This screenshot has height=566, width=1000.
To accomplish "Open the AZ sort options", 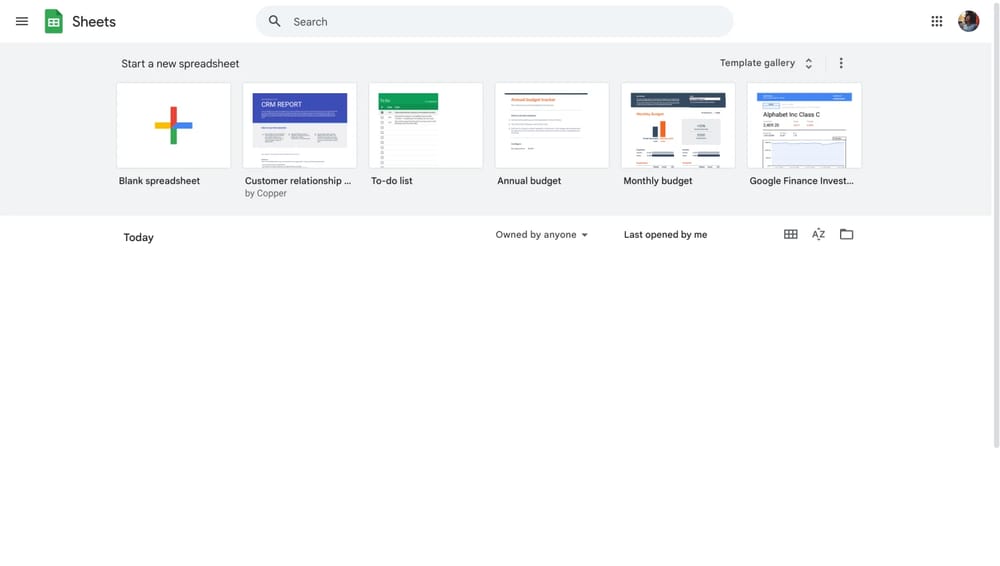I will click(818, 234).
